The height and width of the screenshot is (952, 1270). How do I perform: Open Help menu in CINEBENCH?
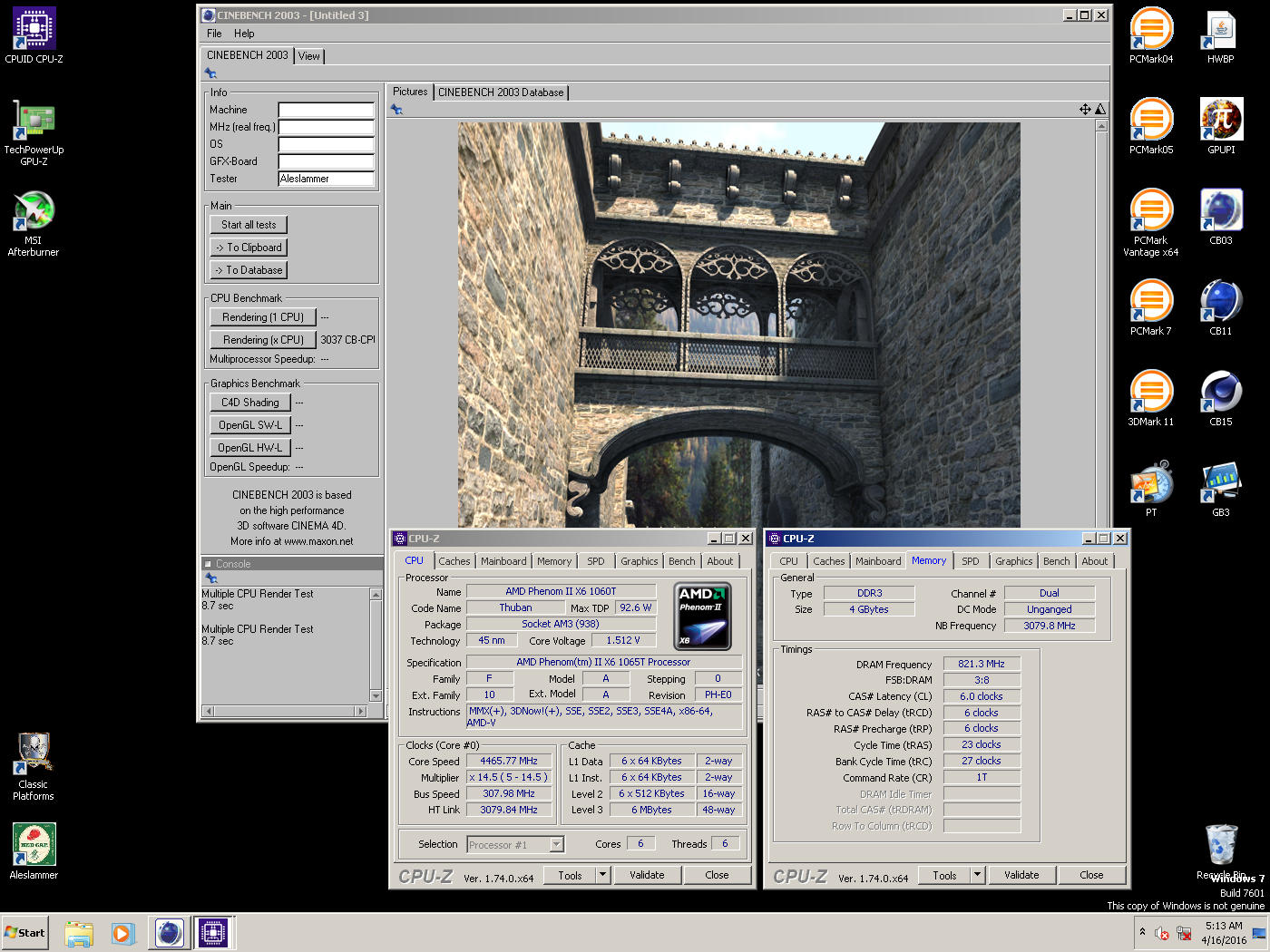click(244, 34)
